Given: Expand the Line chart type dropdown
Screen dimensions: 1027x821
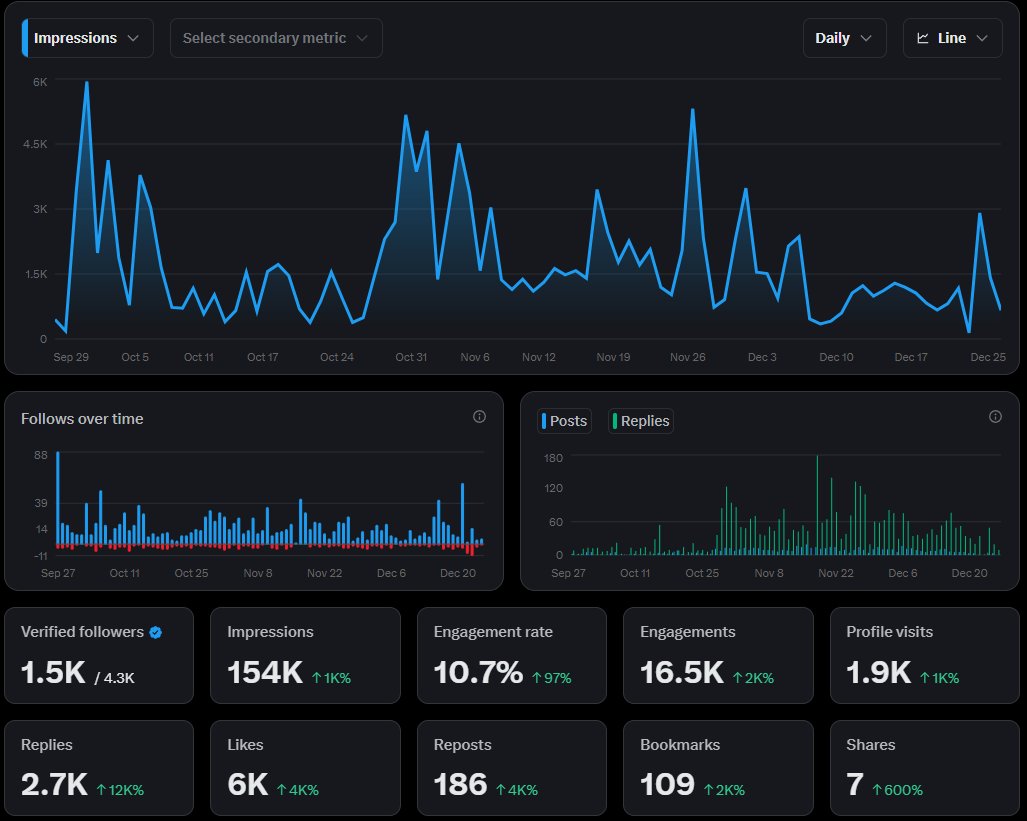Looking at the screenshot, I should click(x=952, y=38).
